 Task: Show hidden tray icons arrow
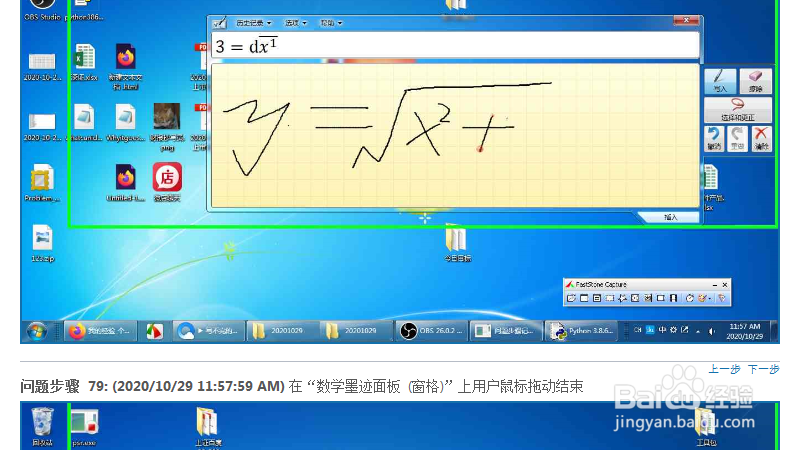(x=698, y=331)
